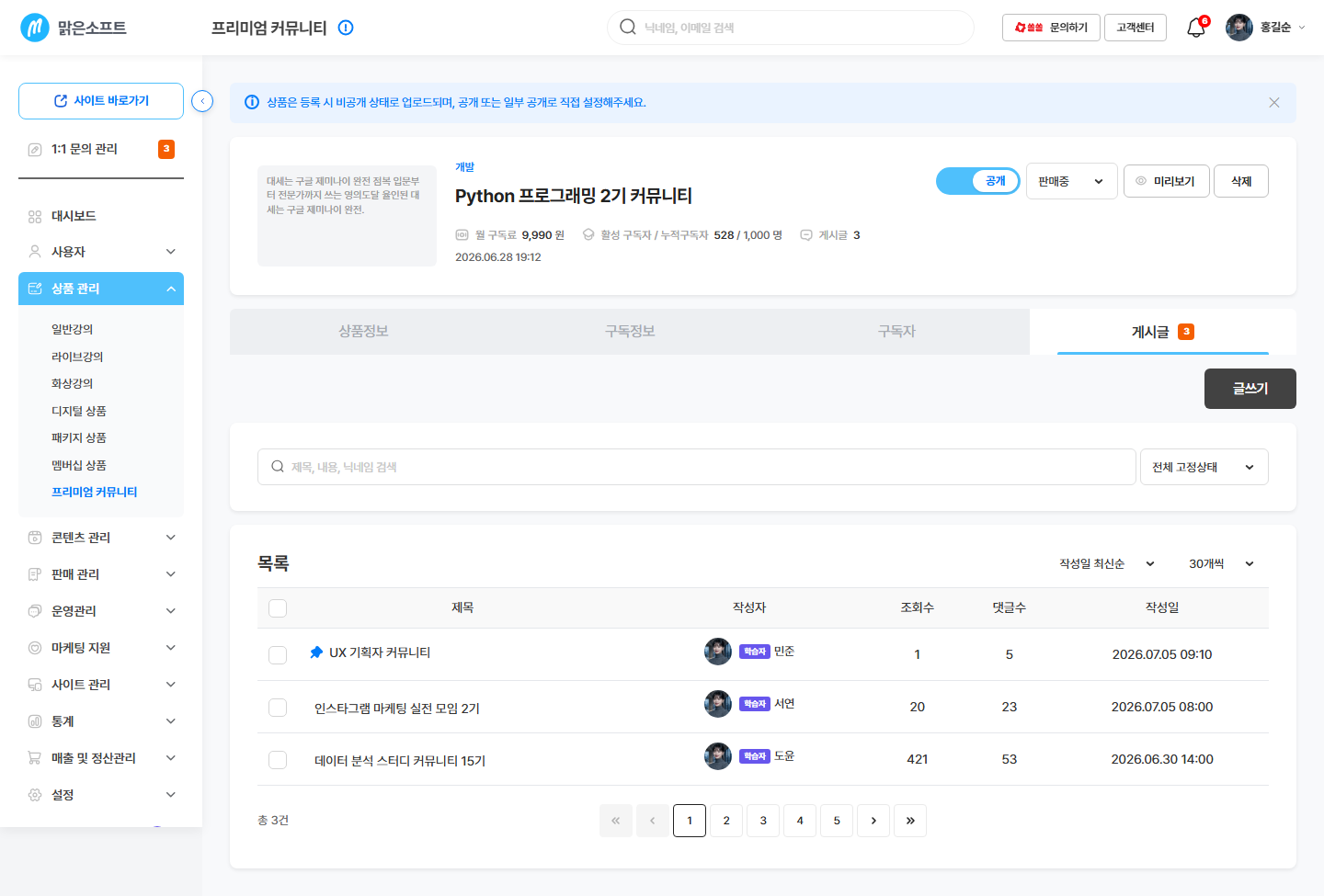Select the 게시글 tab
Viewport: 1324px width, 896px height.
[1163, 332]
